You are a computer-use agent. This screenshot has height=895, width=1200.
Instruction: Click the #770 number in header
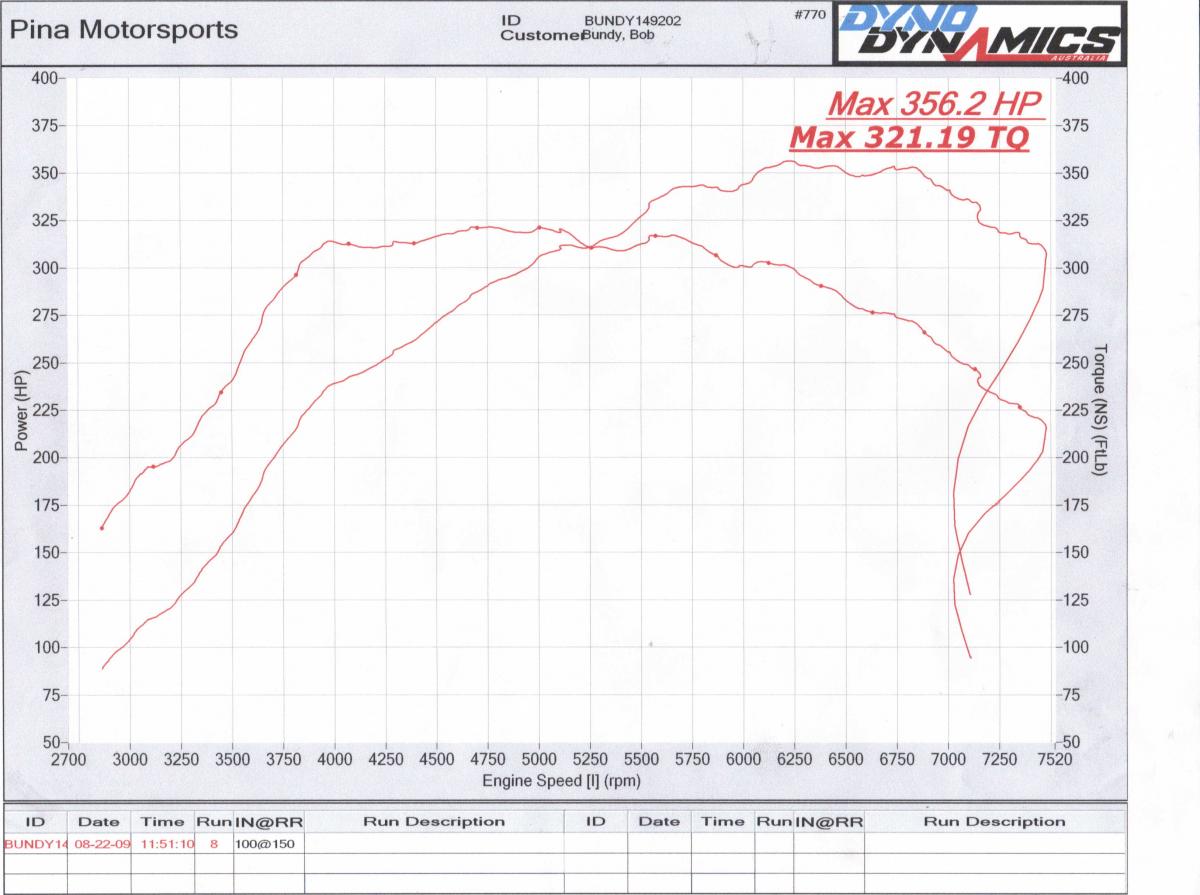[809, 14]
